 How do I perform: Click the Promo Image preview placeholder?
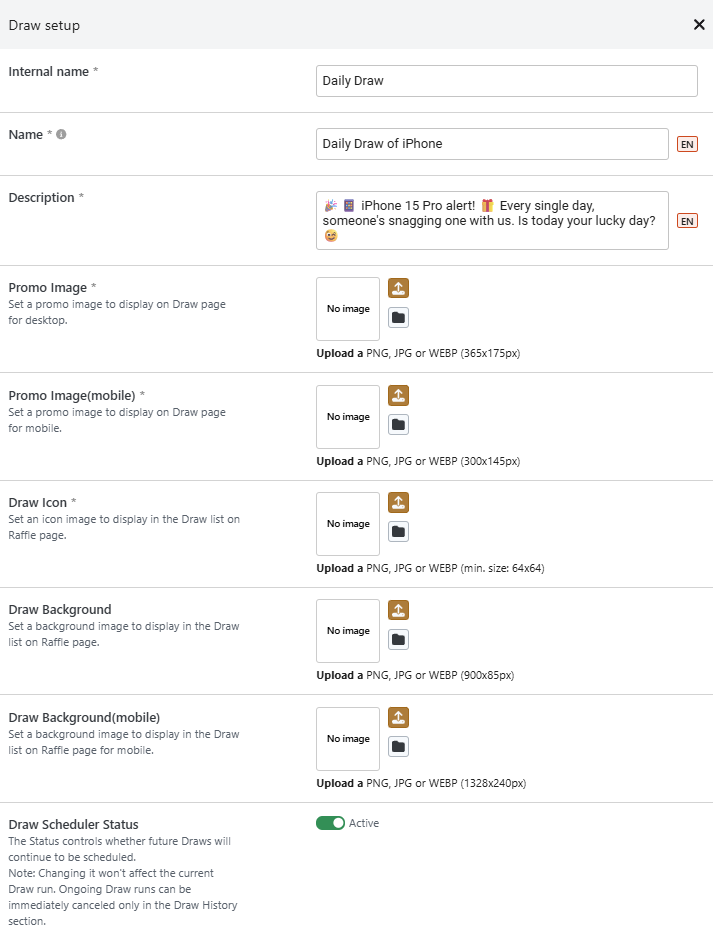(x=348, y=309)
